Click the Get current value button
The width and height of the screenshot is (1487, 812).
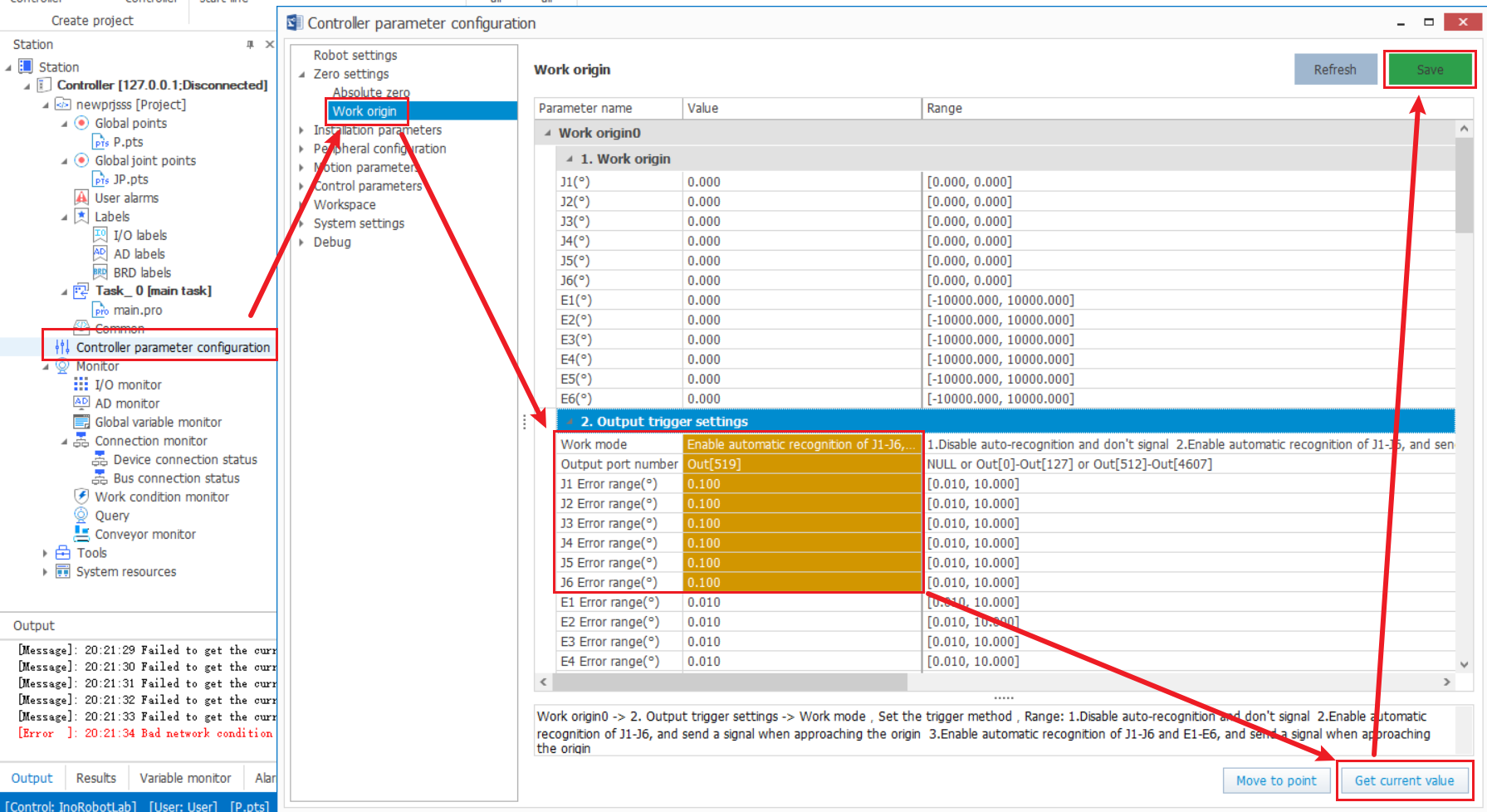[x=1404, y=780]
